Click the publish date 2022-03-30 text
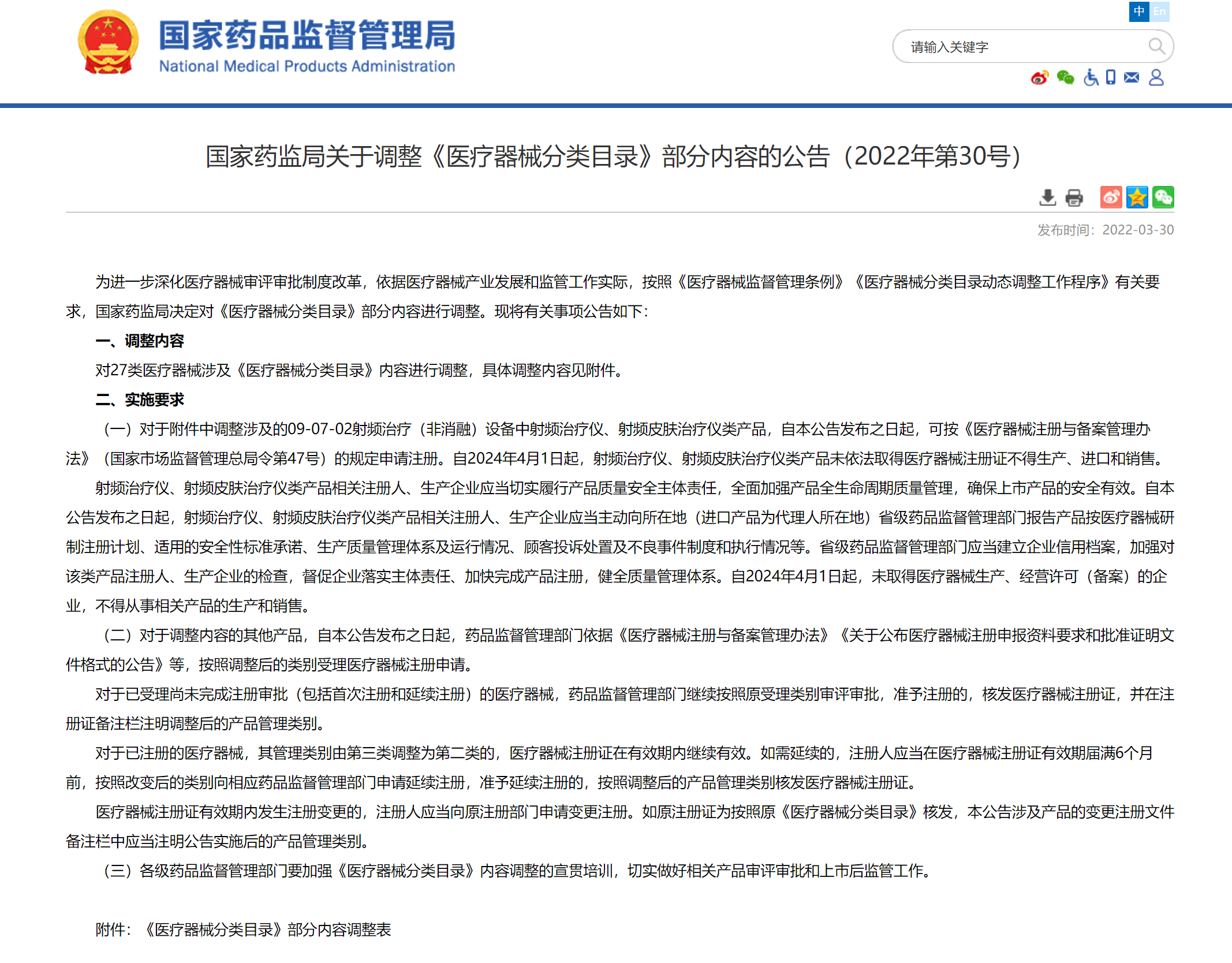The image size is (1232, 963). (1137, 230)
